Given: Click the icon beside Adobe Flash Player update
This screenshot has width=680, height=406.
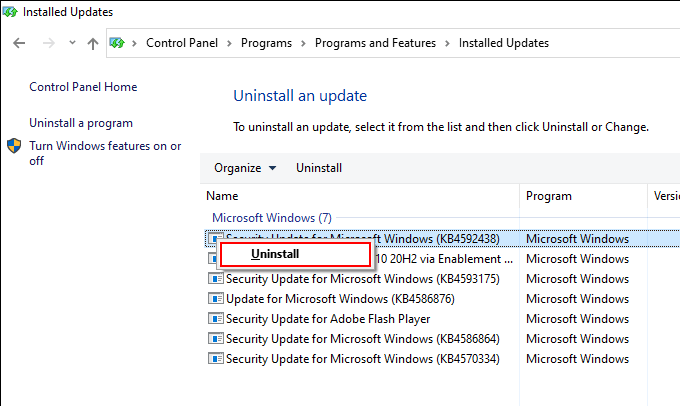Looking at the screenshot, I should pyautogui.click(x=215, y=319).
